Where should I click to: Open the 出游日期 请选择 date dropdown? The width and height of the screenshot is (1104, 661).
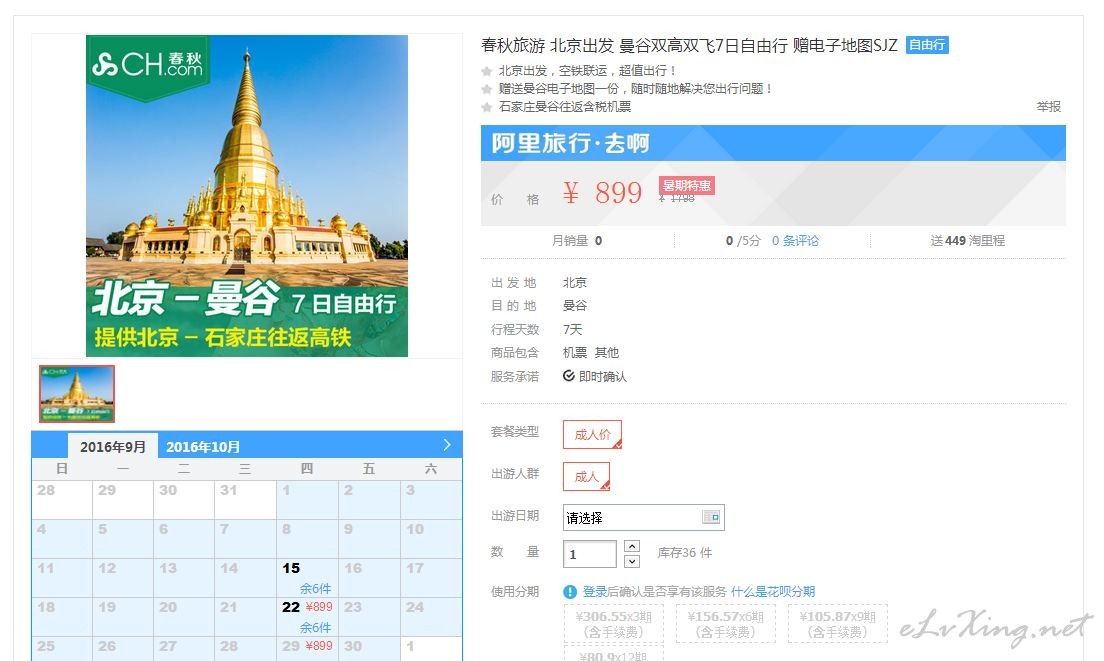point(632,518)
